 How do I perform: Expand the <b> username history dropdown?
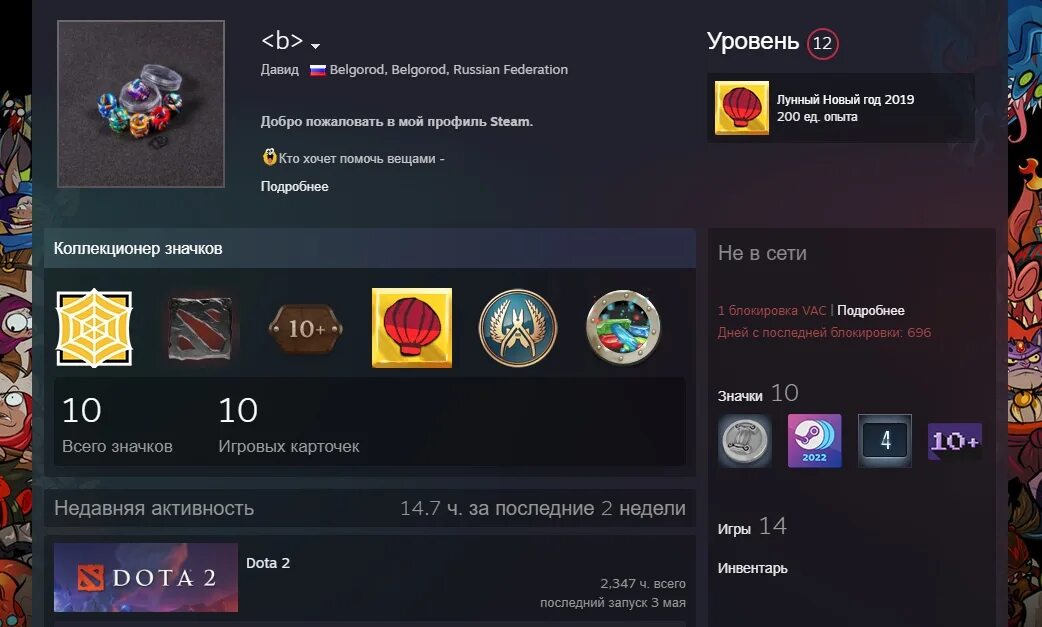pyautogui.click(x=316, y=46)
